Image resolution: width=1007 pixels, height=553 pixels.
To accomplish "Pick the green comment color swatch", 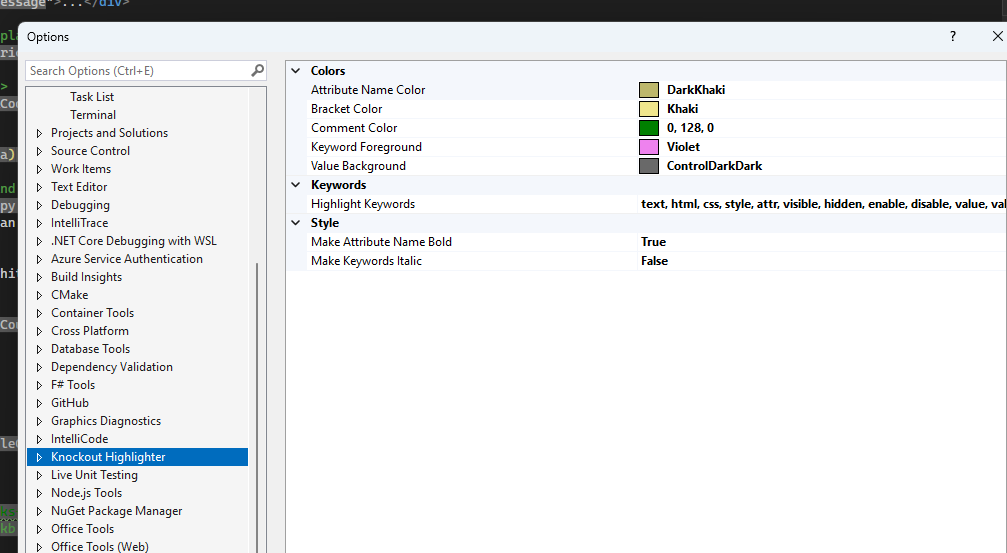I will (649, 128).
